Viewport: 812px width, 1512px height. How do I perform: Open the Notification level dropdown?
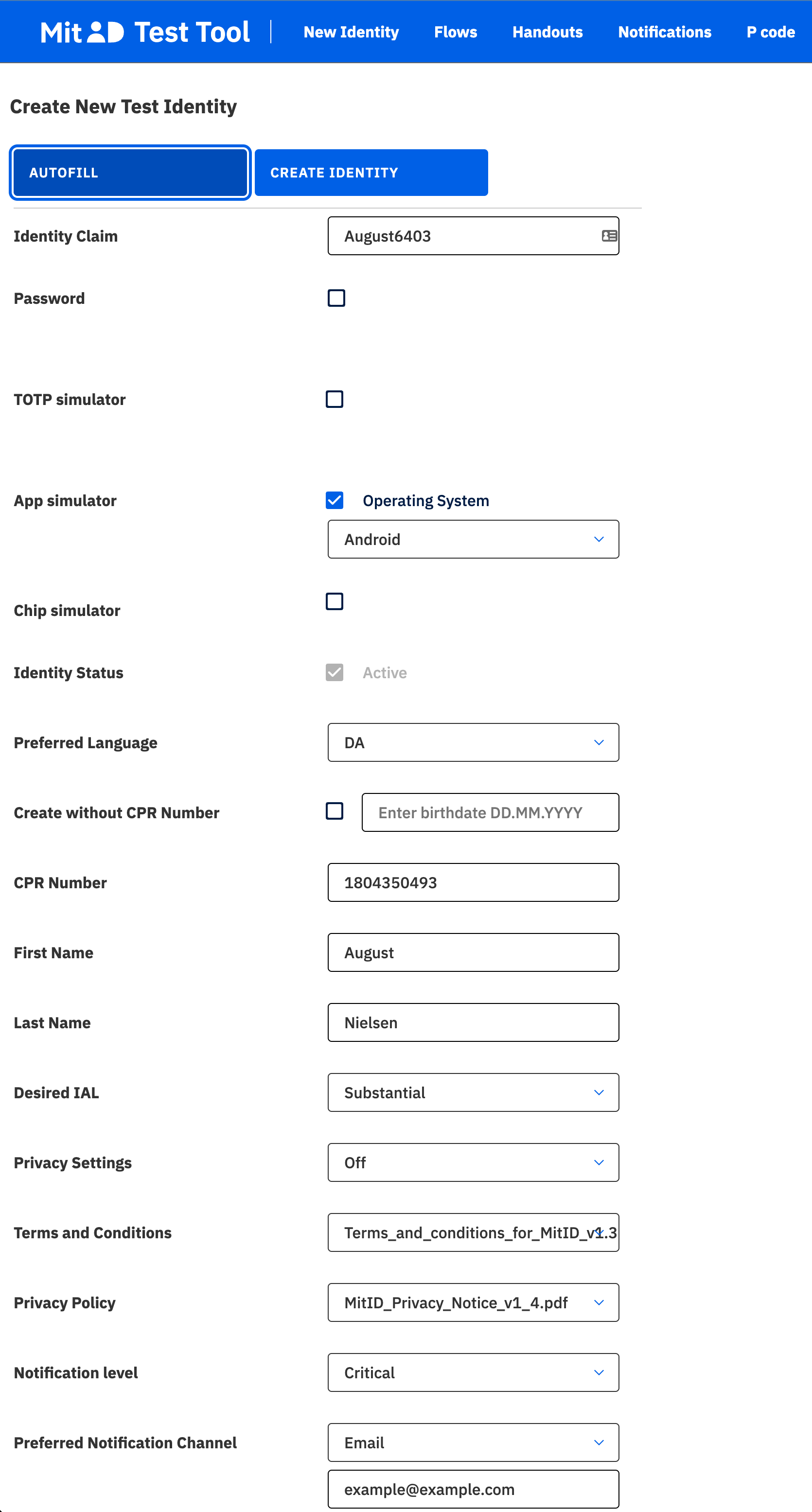click(473, 1372)
